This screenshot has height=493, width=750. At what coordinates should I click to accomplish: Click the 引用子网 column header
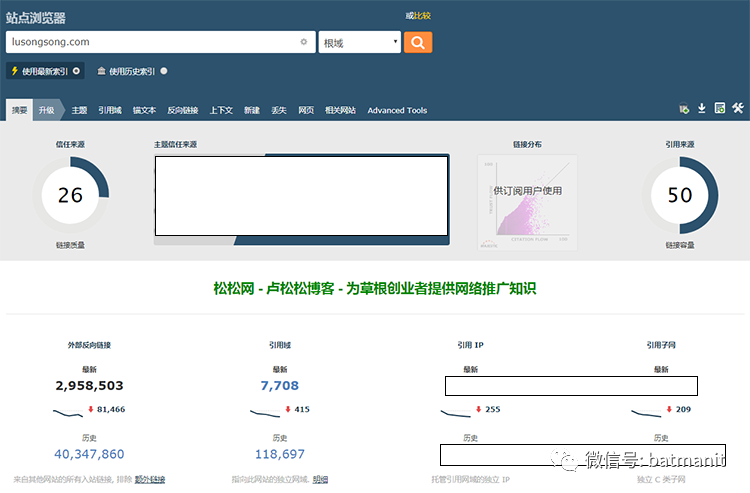coord(661,345)
